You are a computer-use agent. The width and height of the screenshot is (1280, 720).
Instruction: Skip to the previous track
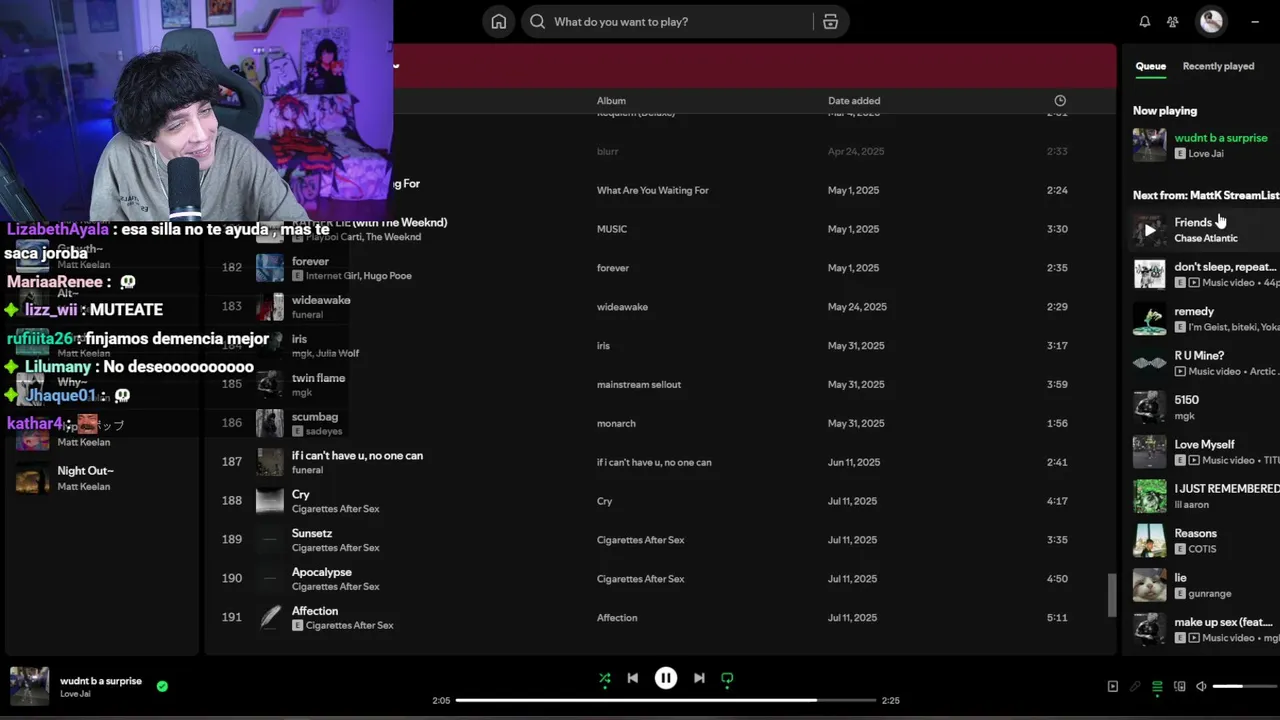click(x=632, y=678)
